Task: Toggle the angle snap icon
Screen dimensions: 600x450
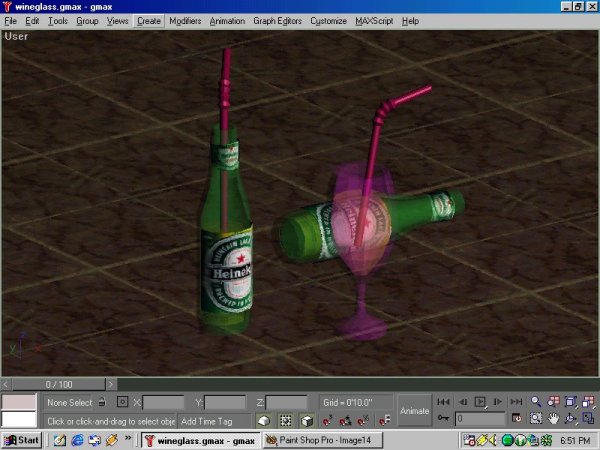Action: coord(345,421)
